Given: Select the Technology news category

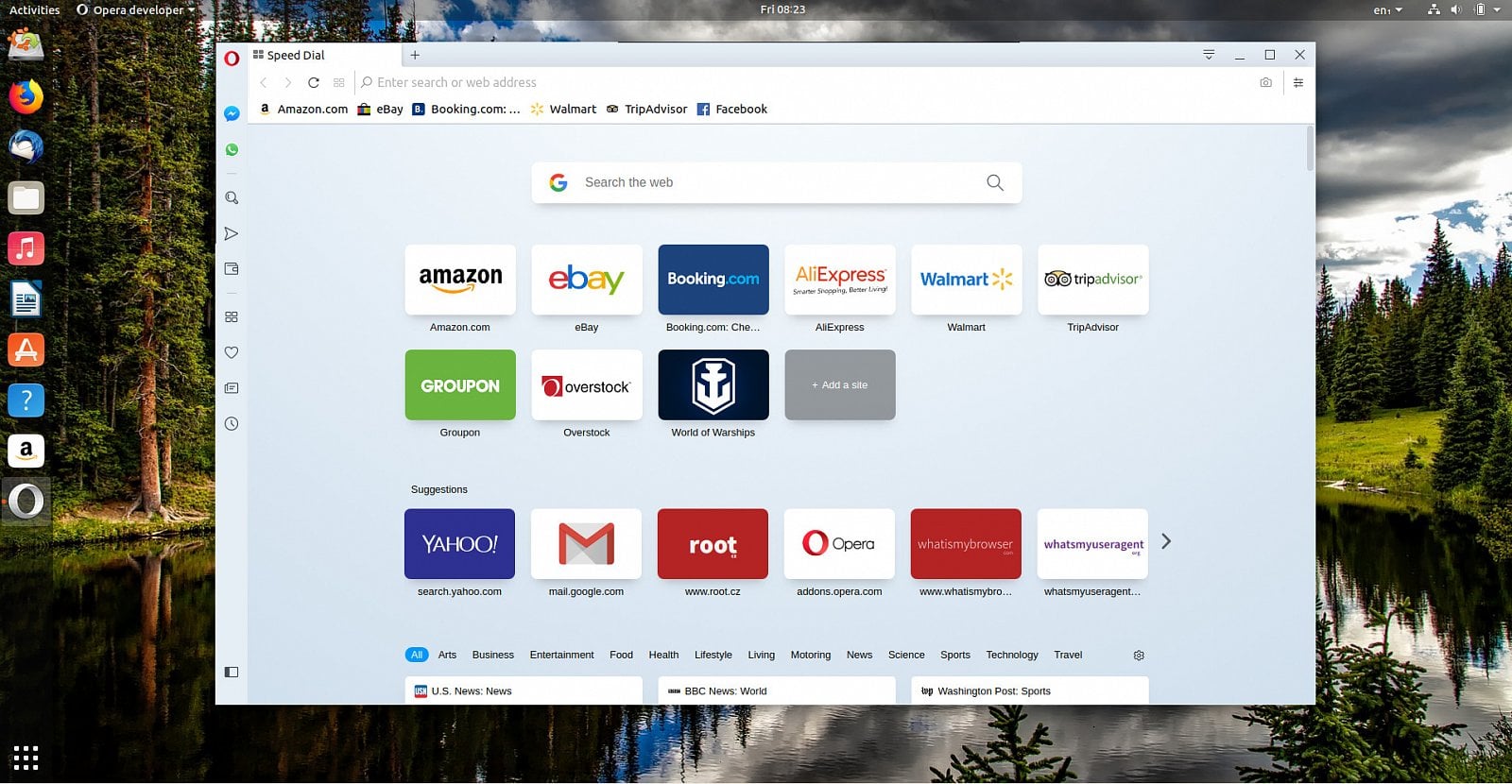Looking at the screenshot, I should [x=1012, y=655].
